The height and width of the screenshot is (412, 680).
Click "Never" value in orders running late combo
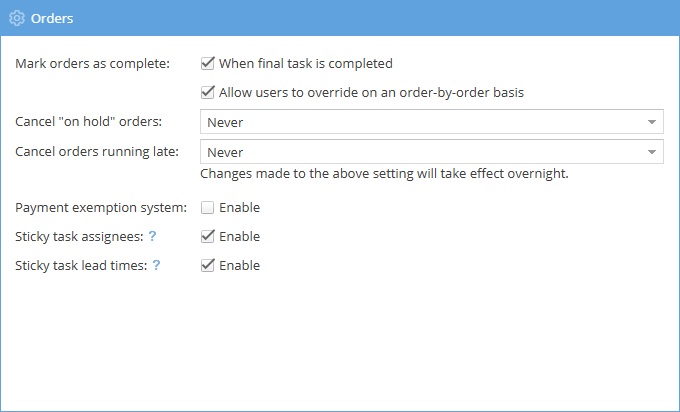pos(226,152)
